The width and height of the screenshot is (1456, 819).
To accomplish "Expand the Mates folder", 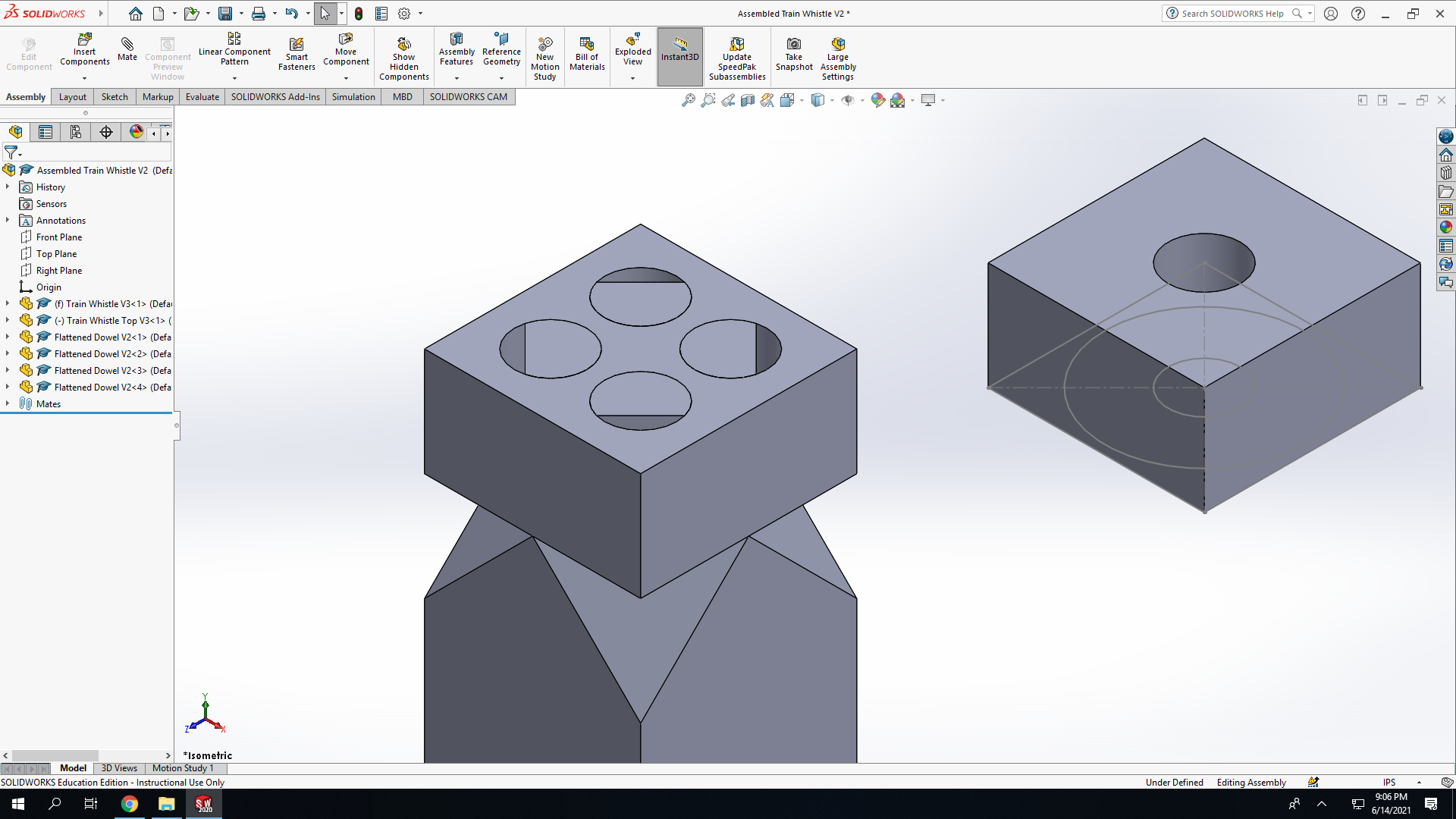I will (x=8, y=403).
